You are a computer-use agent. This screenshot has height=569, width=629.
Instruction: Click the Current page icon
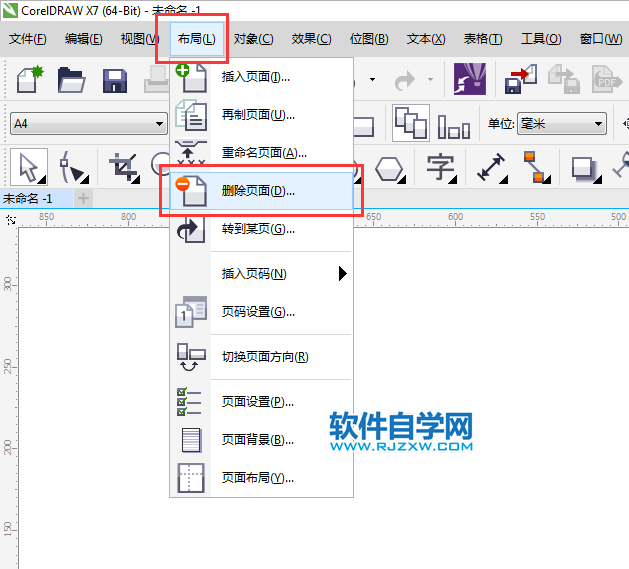tap(454, 126)
